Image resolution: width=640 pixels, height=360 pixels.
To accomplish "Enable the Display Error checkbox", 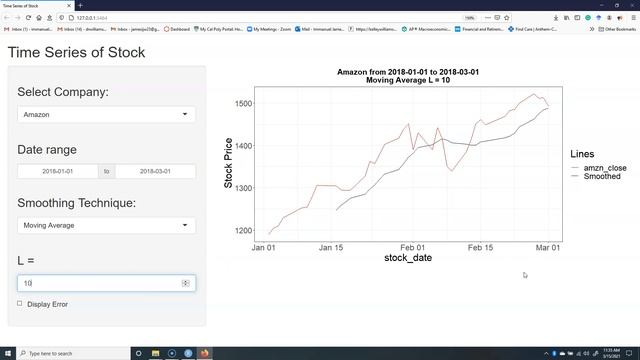I will (x=20, y=303).
